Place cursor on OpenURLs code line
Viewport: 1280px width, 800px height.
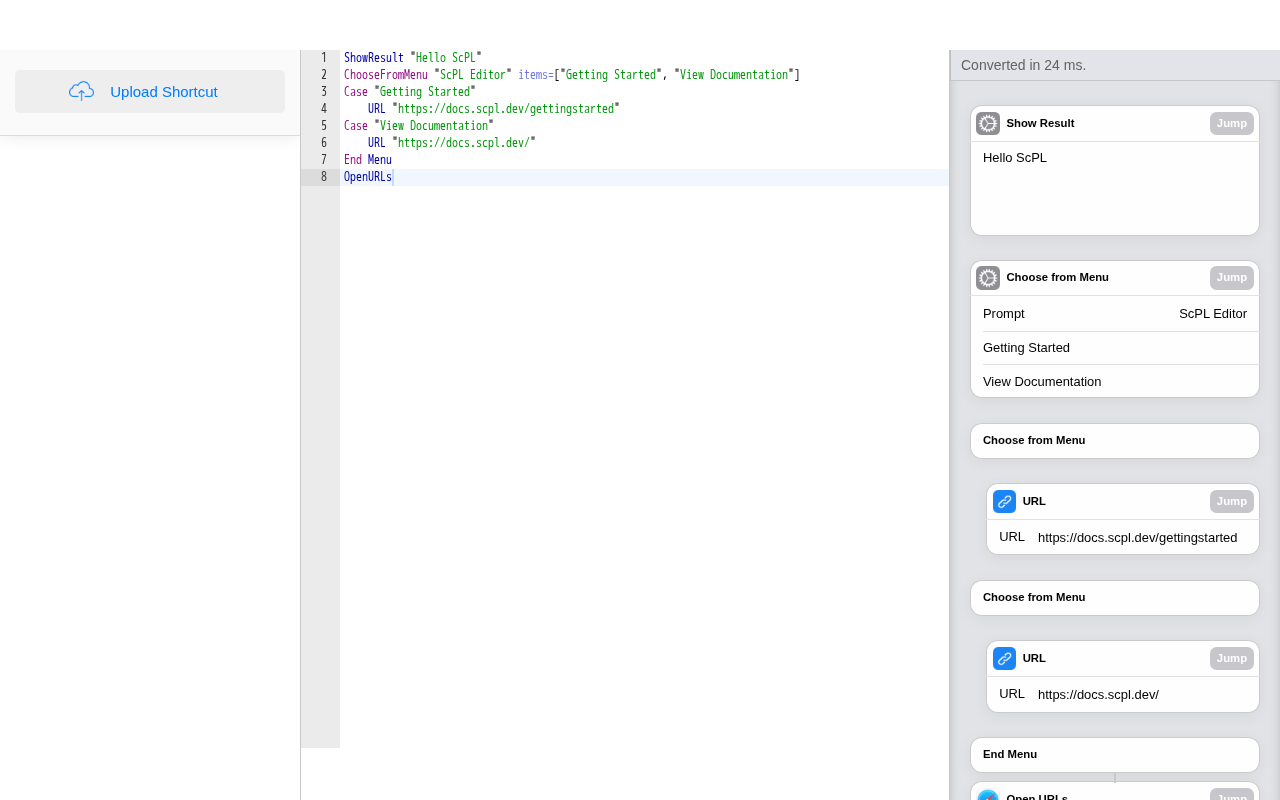pyautogui.click(x=368, y=177)
